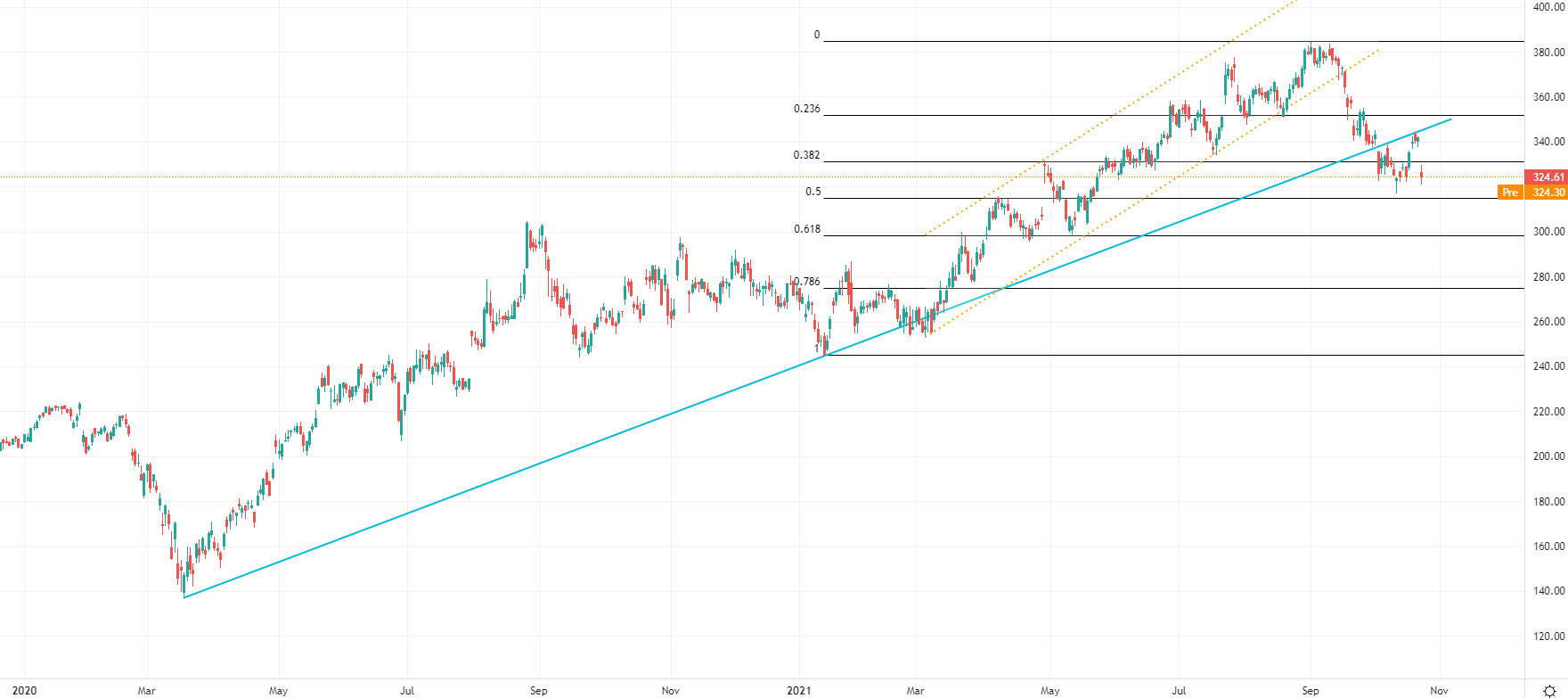Click 400.00 on the price scale

1548,7
